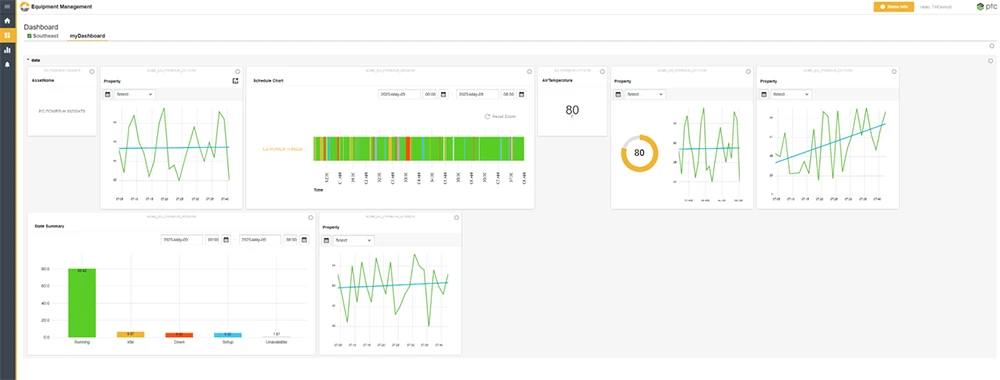Viewport: 1000px width, 380px height.
Task: Click State Summary start time field
Action: point(212,240)
